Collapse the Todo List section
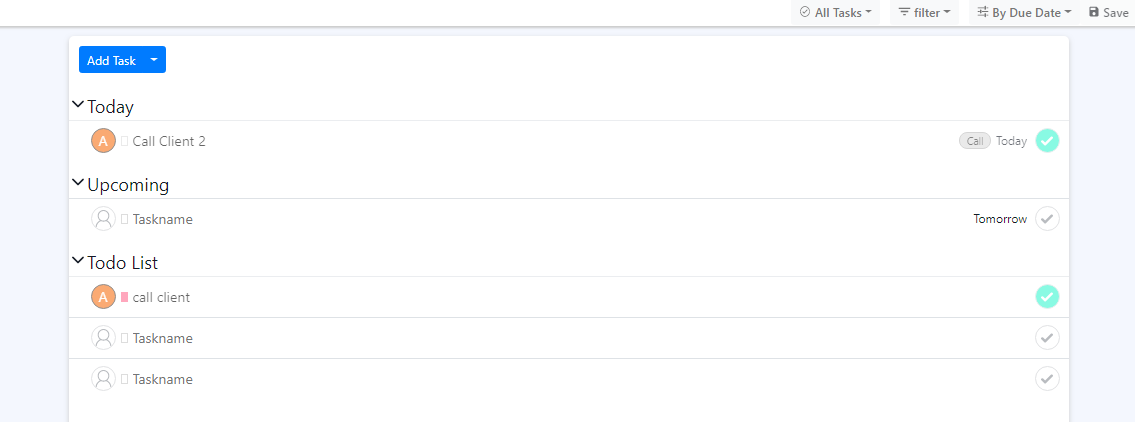The height and width of the screenshot is (422, 1135). point(78,261)
